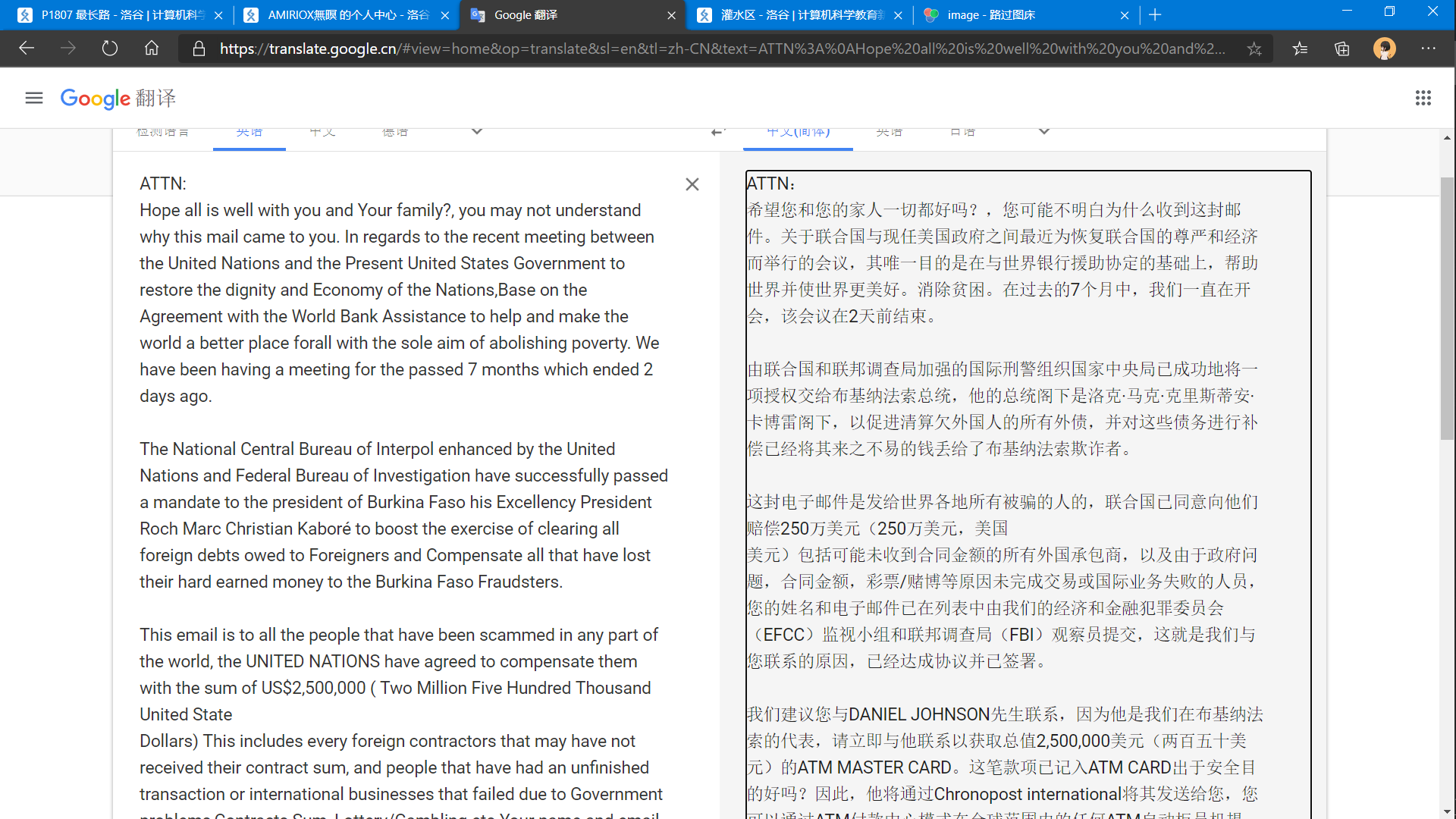Close the image - 路过图床 tab
Image resolution: width=1456 pixels, height=819 pixels.
point(1125,15)
